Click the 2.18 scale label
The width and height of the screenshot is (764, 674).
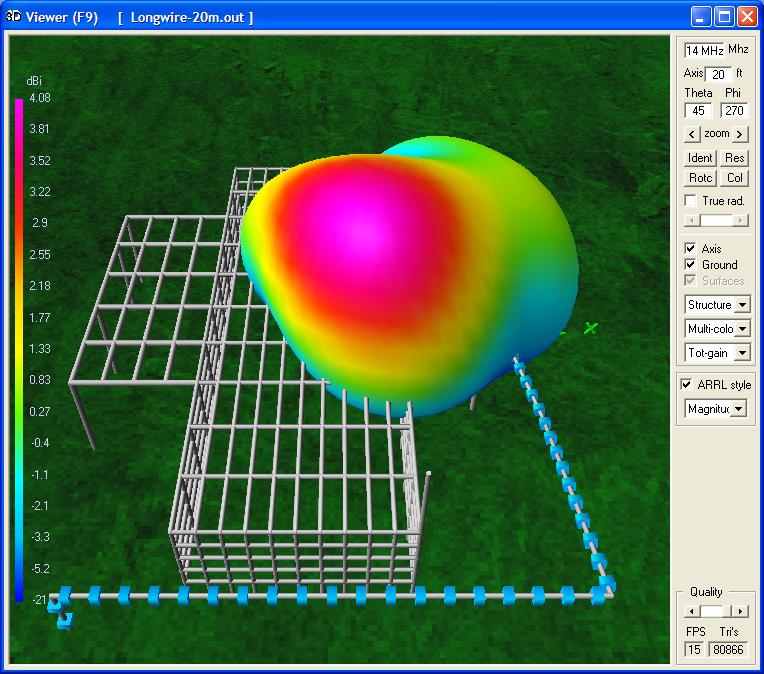39,286
